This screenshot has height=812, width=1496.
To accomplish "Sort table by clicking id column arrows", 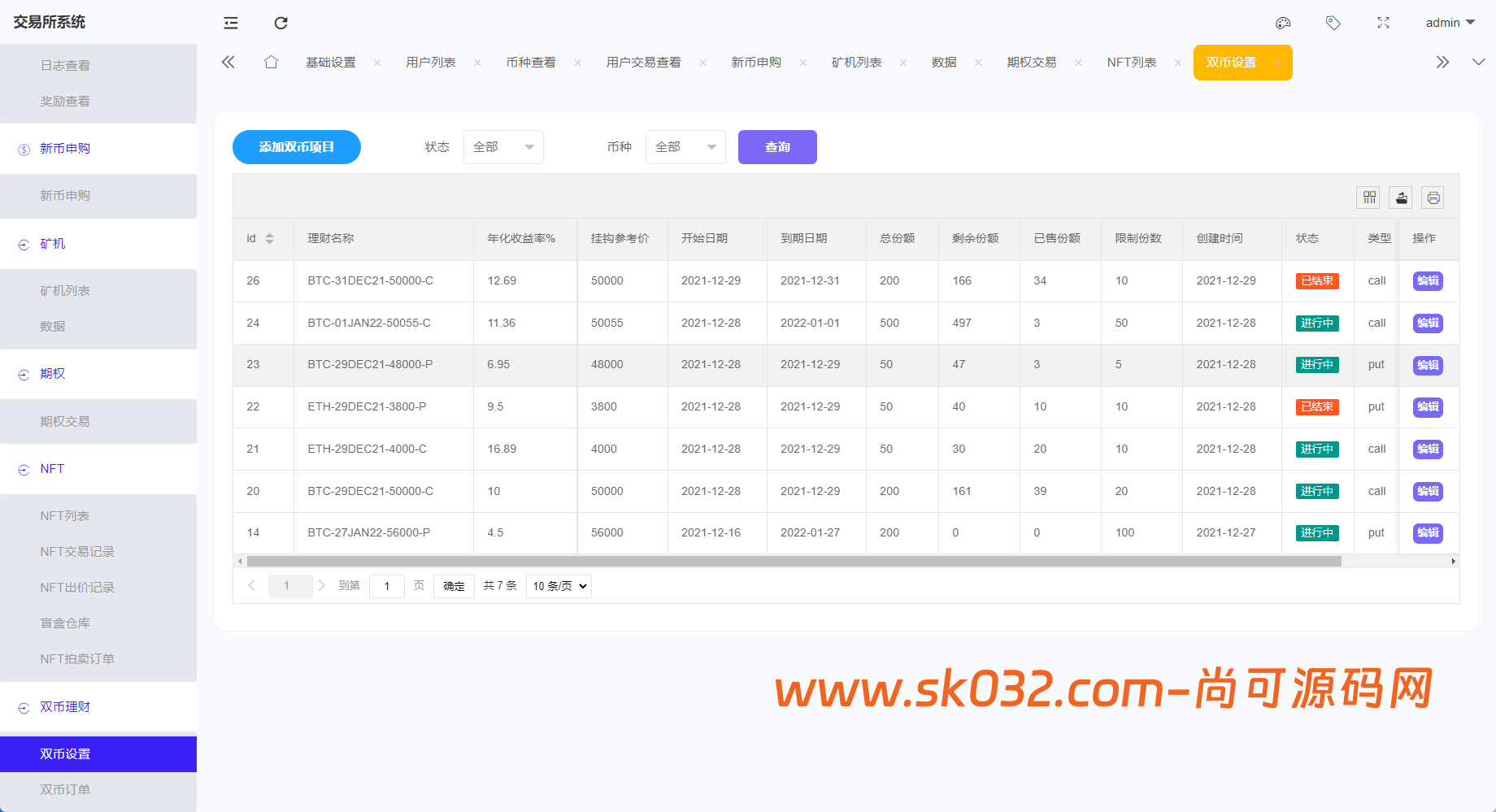I will click(269, 238).
